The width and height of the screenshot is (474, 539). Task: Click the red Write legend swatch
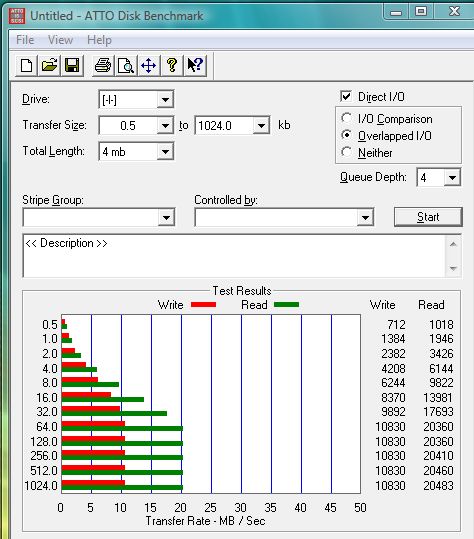tap(203, 305)
